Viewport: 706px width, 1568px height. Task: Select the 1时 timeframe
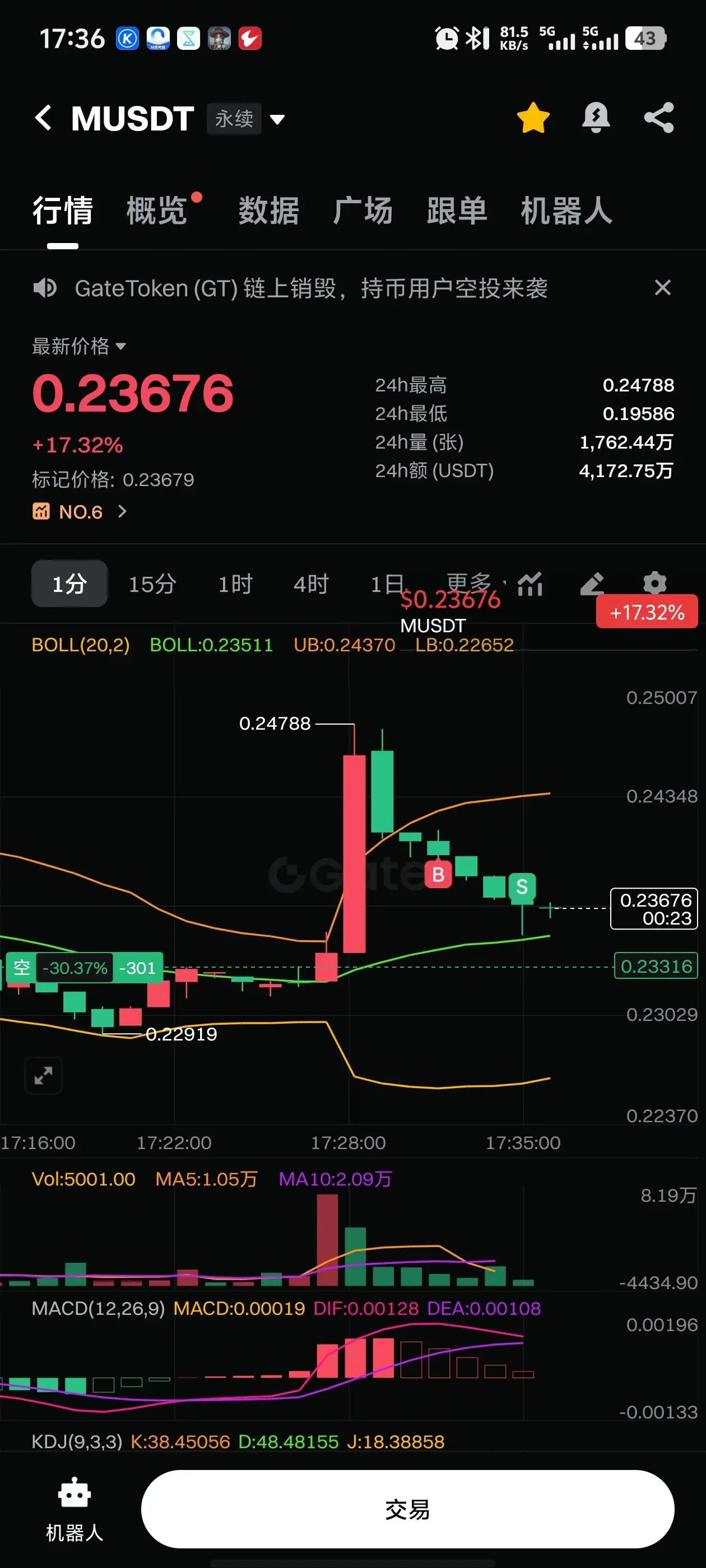tap(235, 584)
